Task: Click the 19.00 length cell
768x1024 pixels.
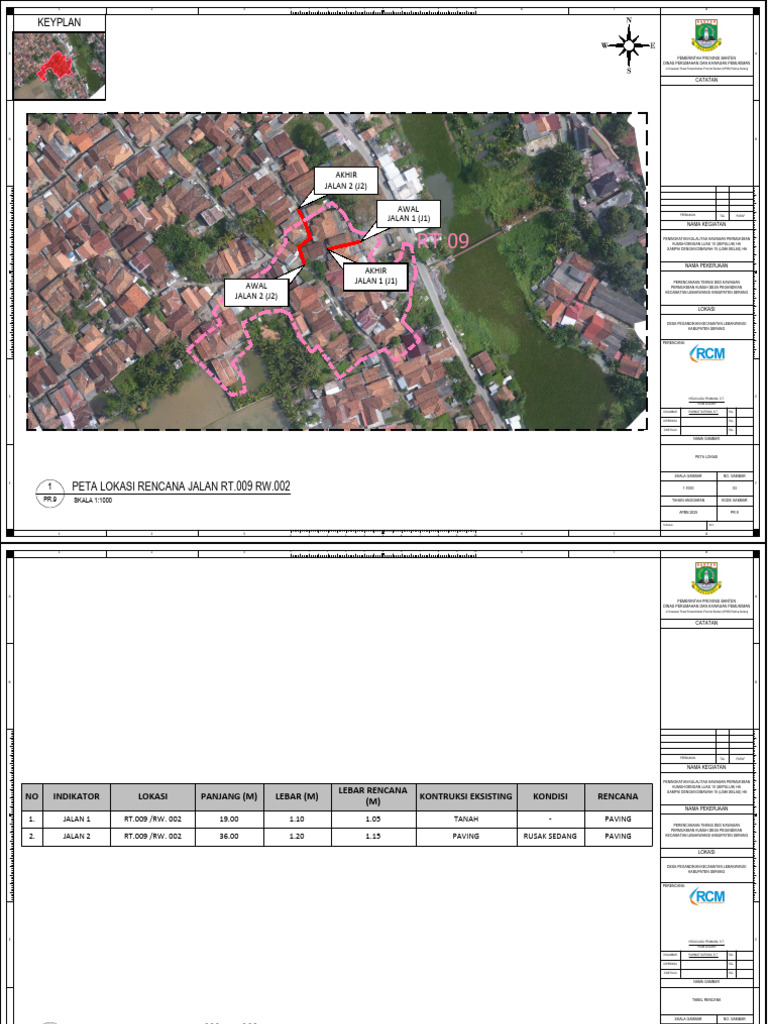Action: coord(229,819)
